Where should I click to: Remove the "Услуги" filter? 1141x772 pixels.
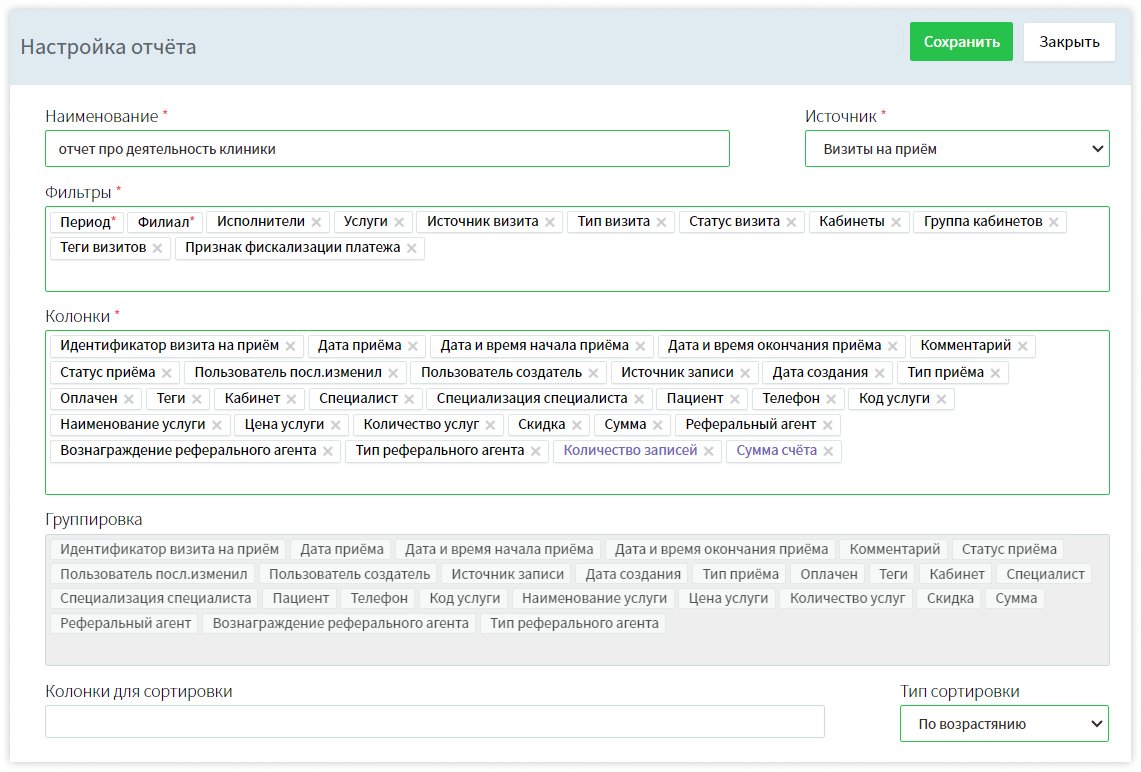pyautogui.click(x=400, y=221)
